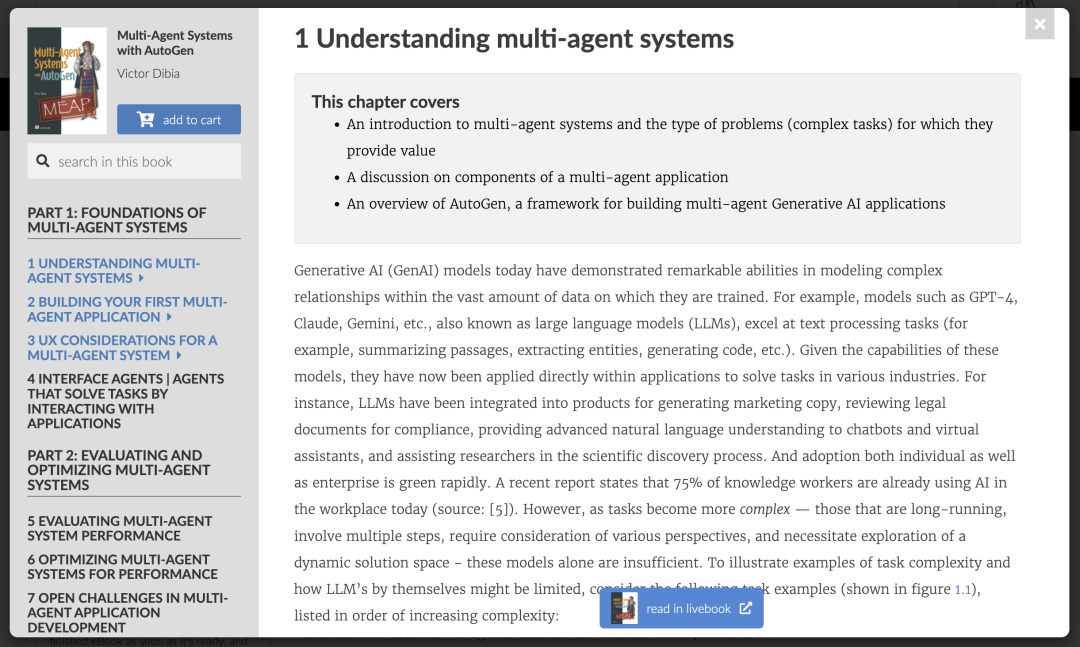Viewport: 1080px width, 647px height.
Task: Select chapter 6 Optimizing Multi-Agent Systems entry
Action: (x=123, y=567)
